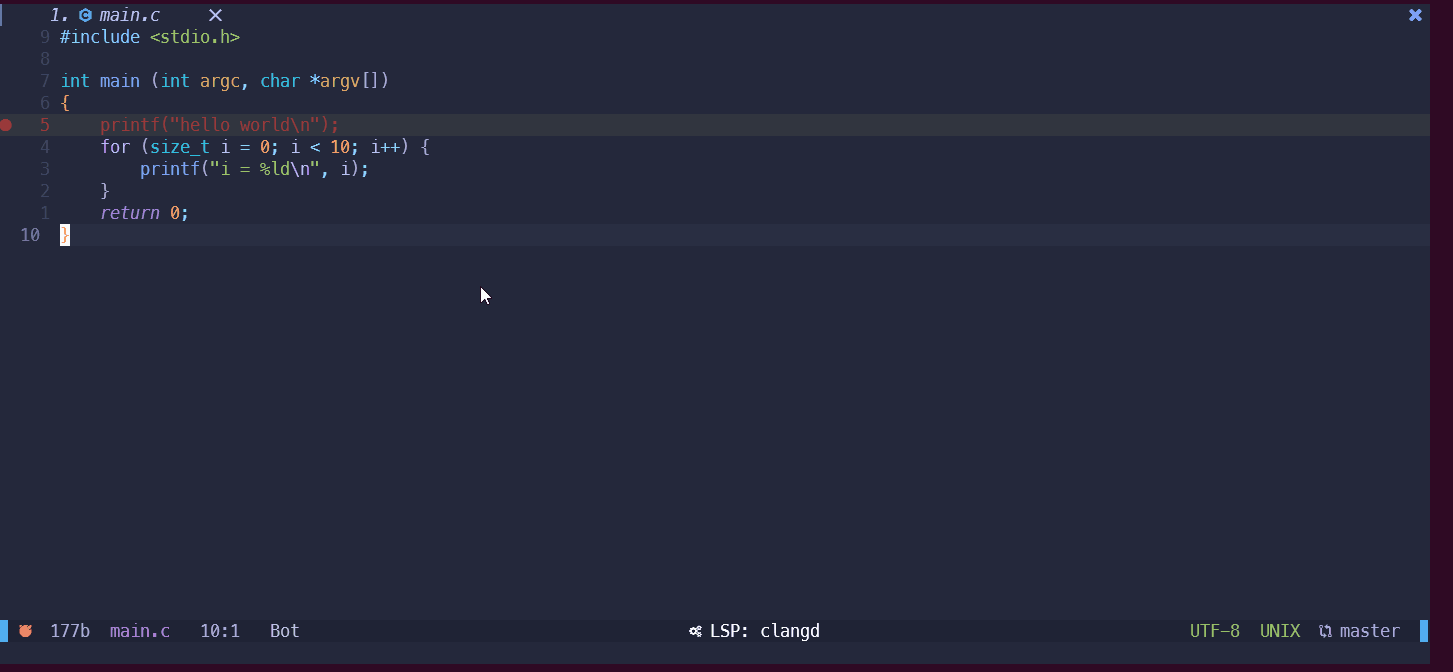Click the 177b file size indicator
The image size is (1453, 672).
70,631
